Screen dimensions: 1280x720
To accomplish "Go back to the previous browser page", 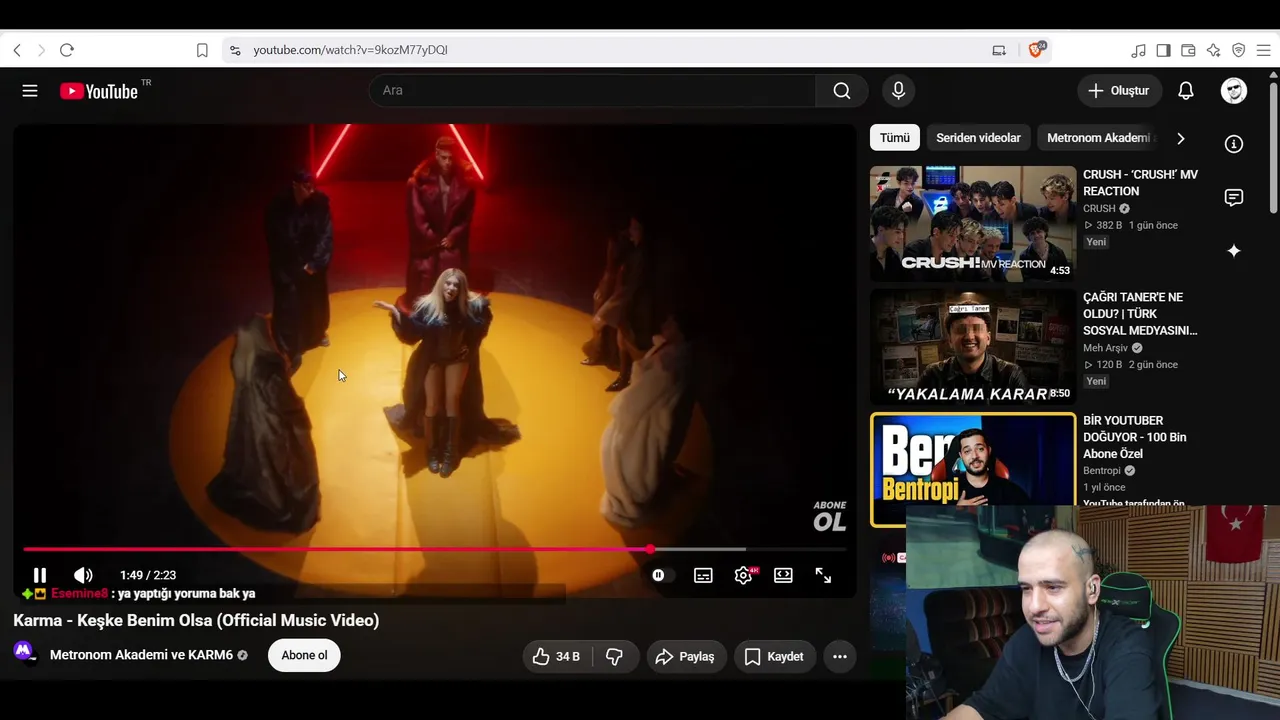I will [17, 50].
